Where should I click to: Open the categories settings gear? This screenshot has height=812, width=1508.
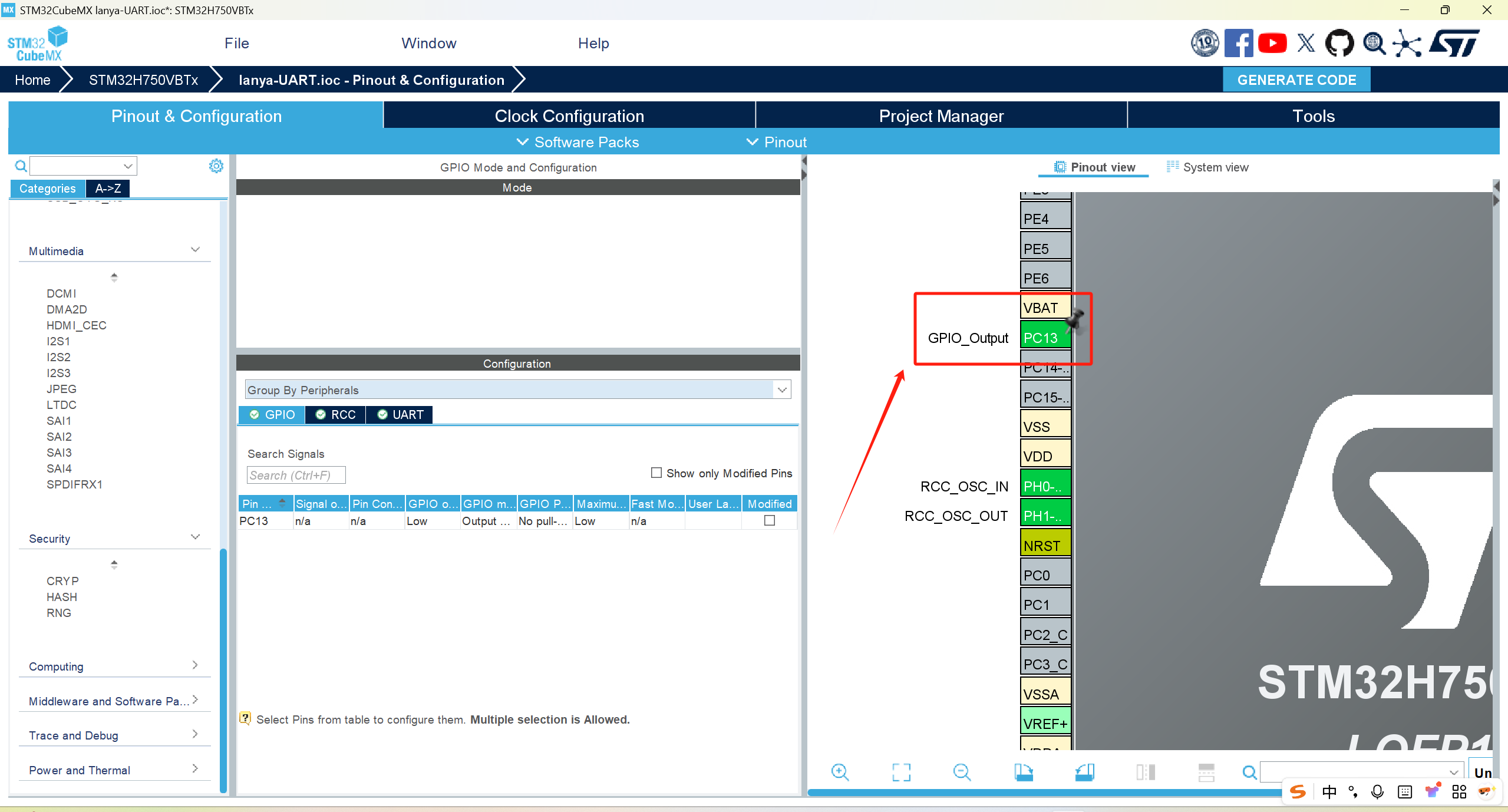[216, 166]
